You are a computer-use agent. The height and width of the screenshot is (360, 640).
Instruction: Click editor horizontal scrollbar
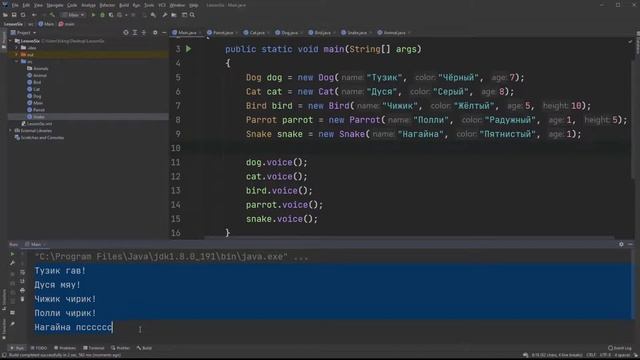coord(409,237)
